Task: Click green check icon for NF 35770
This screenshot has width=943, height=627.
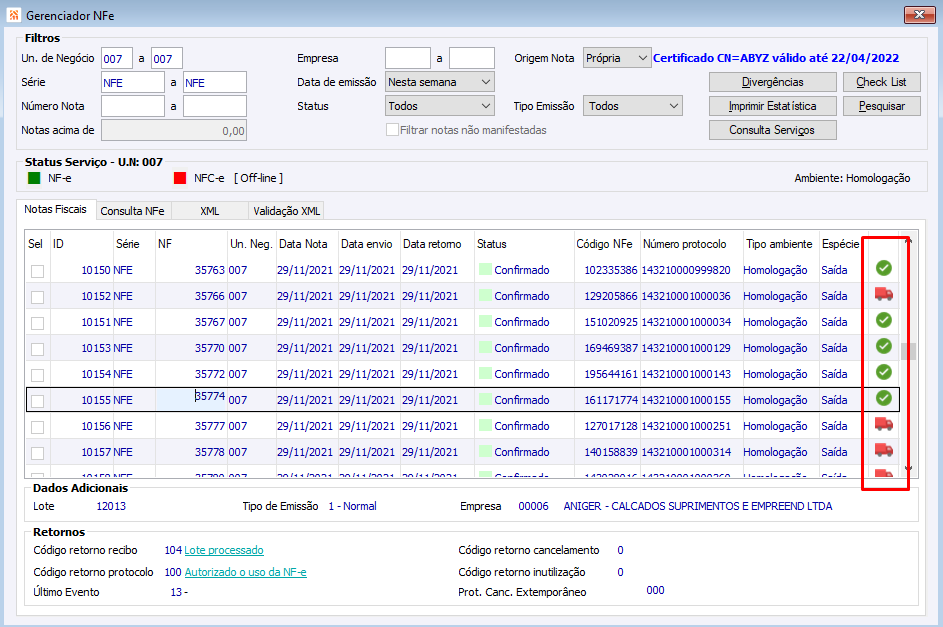Action: 883,346
